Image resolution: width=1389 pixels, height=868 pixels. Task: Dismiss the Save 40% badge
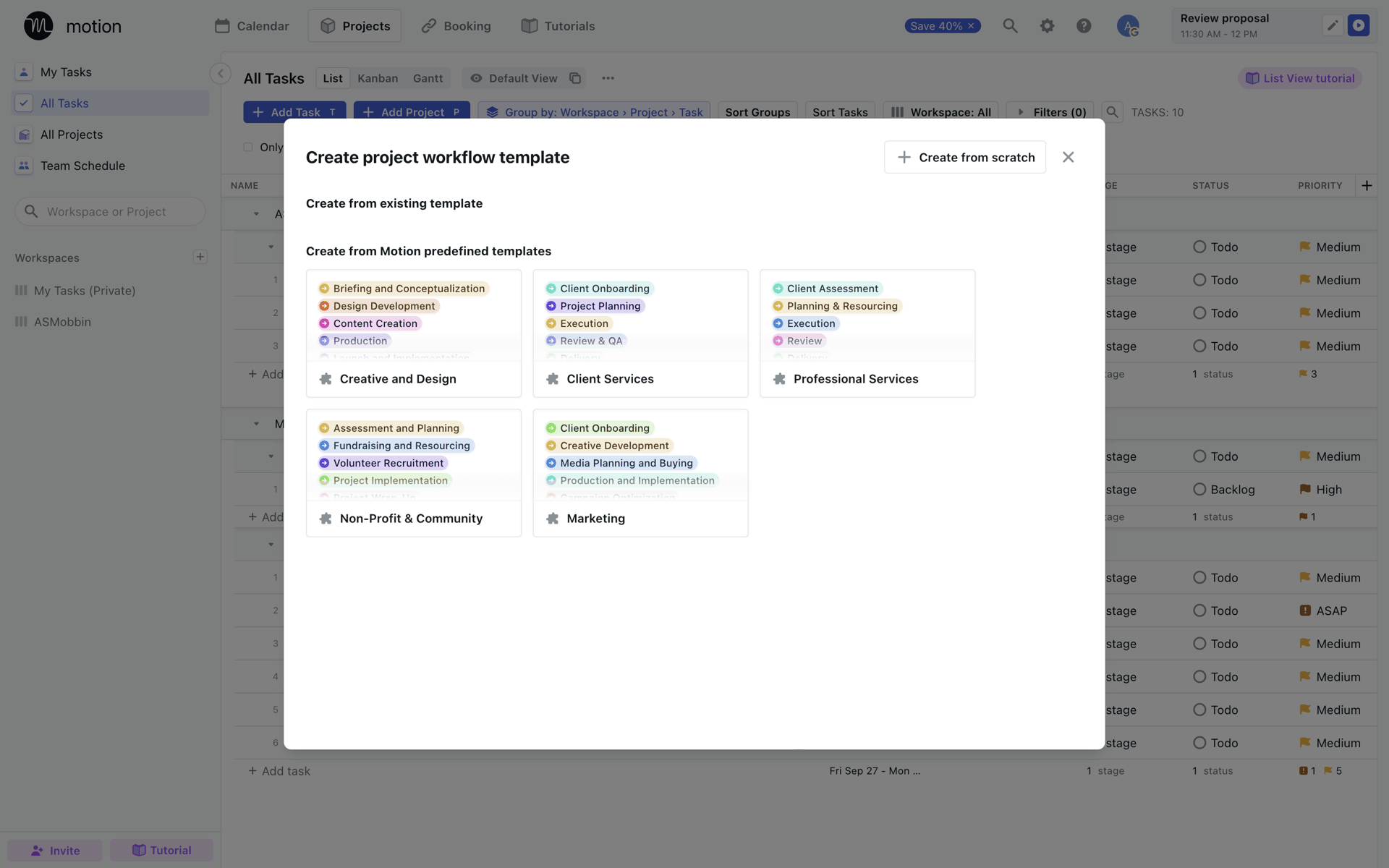pos(972,26)
